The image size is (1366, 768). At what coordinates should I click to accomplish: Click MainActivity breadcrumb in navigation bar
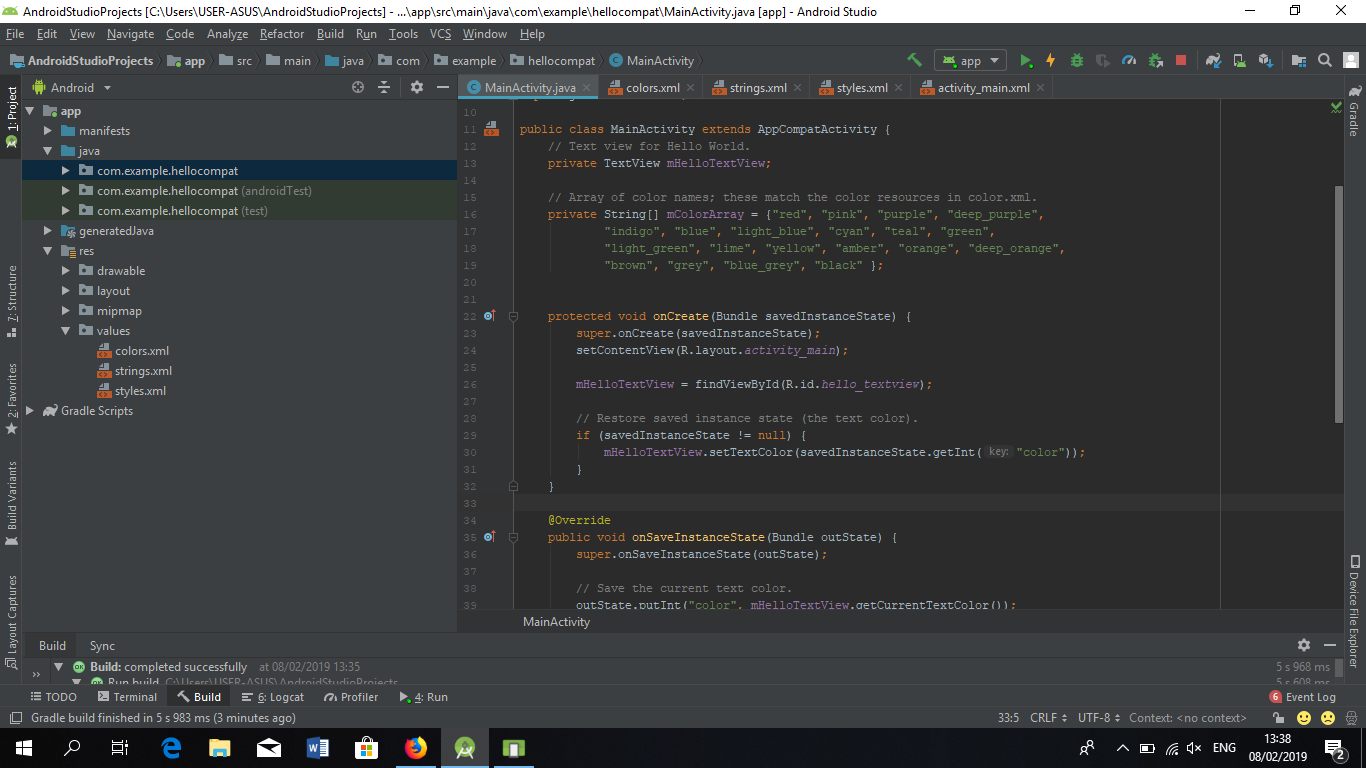652,60
